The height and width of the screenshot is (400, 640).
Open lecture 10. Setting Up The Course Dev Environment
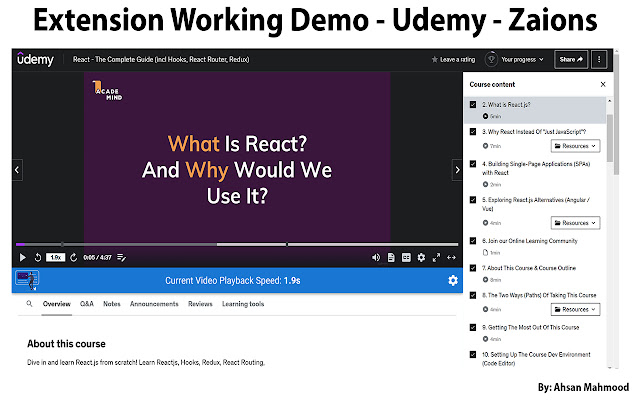click(536, 359)
